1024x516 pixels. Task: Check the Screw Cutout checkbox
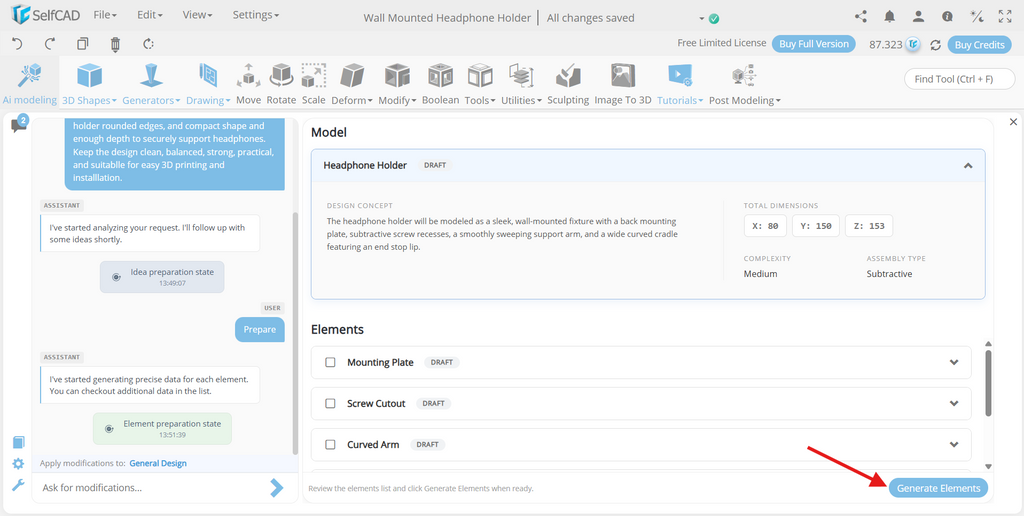click(x=330, y=403)
